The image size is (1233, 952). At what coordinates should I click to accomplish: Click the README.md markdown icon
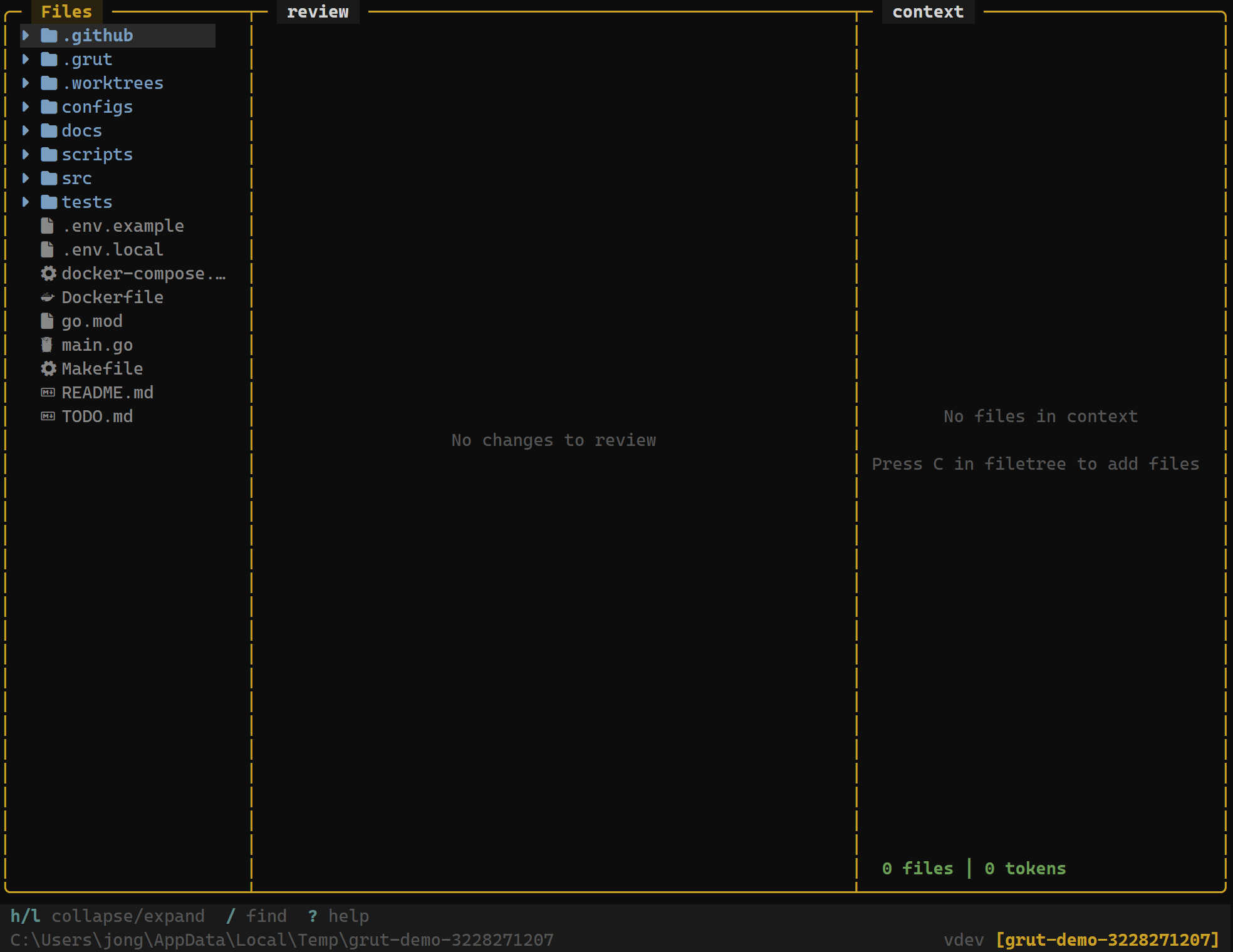coord(48,393)
